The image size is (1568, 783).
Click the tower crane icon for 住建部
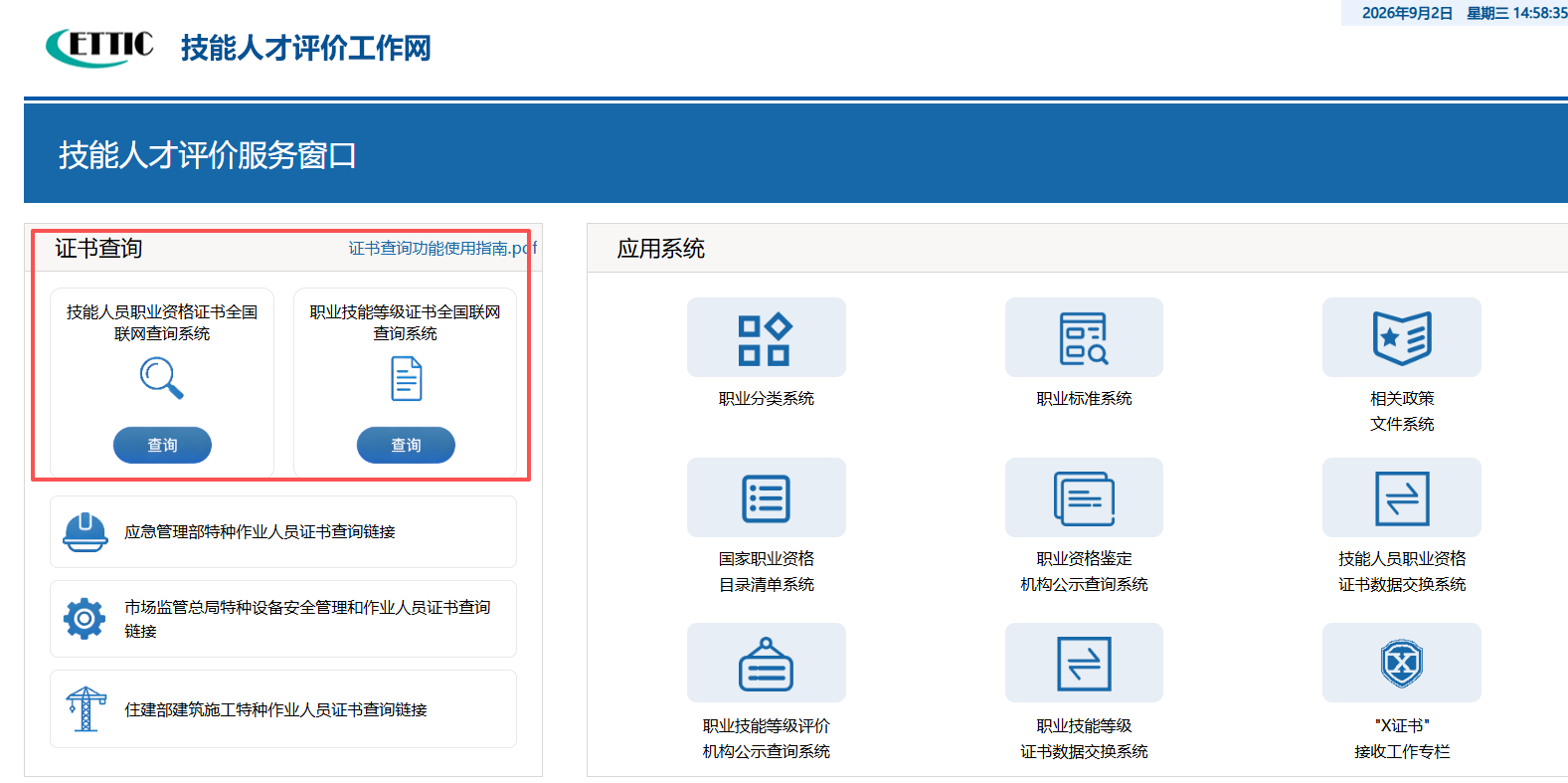click(x=87, y=709)
